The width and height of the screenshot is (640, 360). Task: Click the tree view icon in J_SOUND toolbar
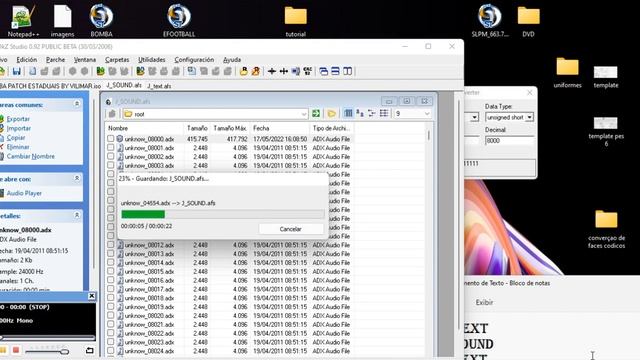[372, 113]
